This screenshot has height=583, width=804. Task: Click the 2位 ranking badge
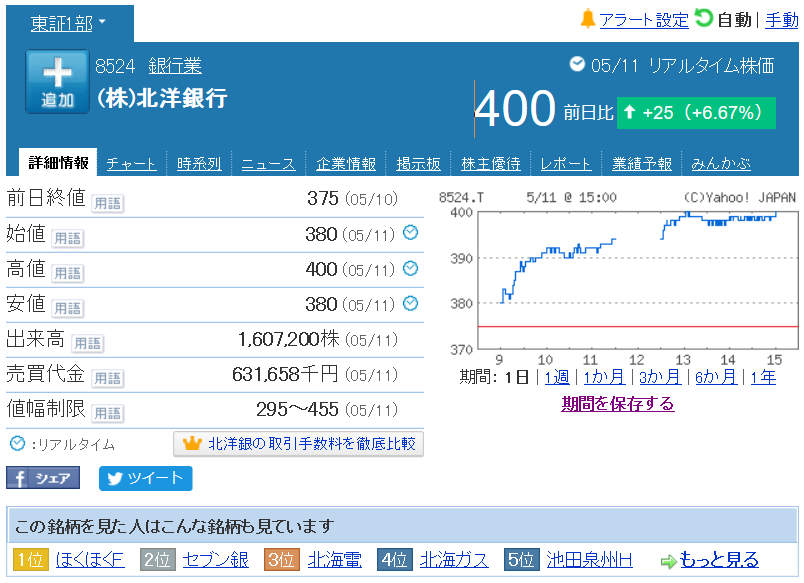157,559
